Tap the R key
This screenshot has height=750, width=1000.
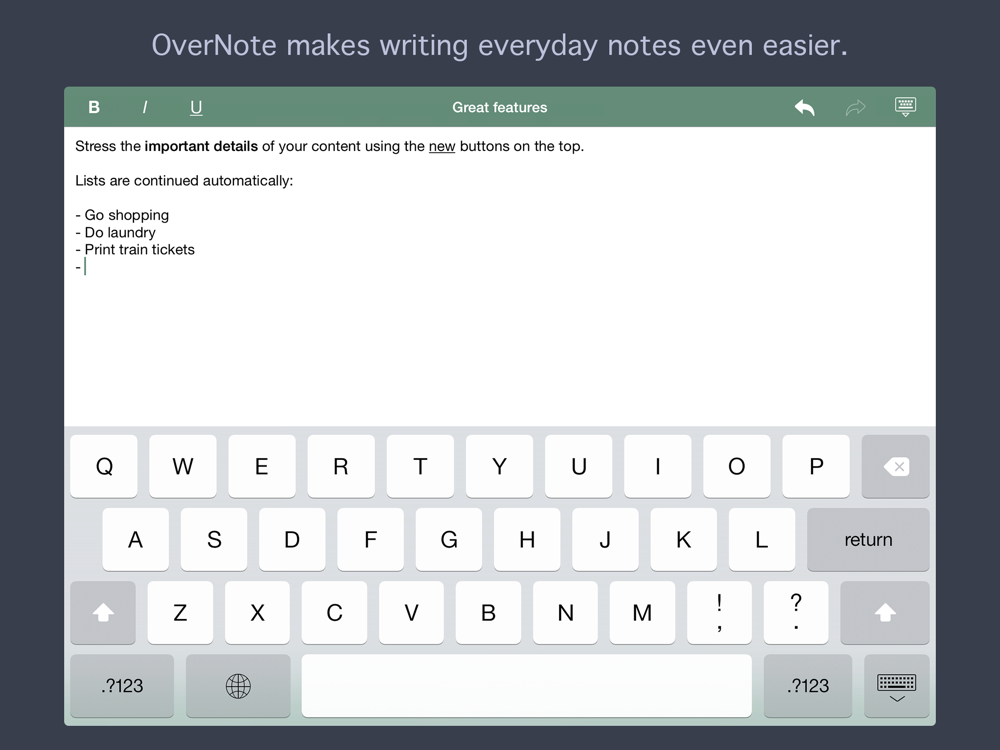click(x=341, y=466)
